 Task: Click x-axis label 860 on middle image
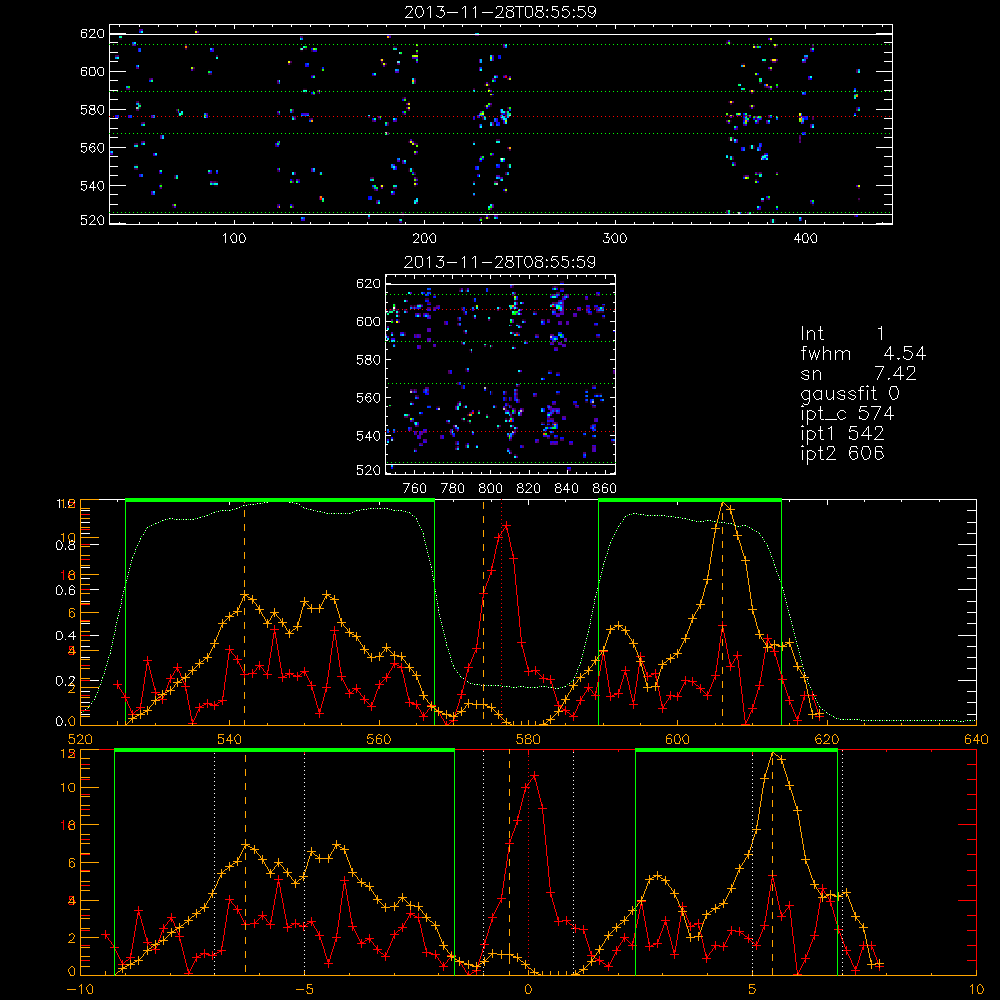(x=605, y=489)
